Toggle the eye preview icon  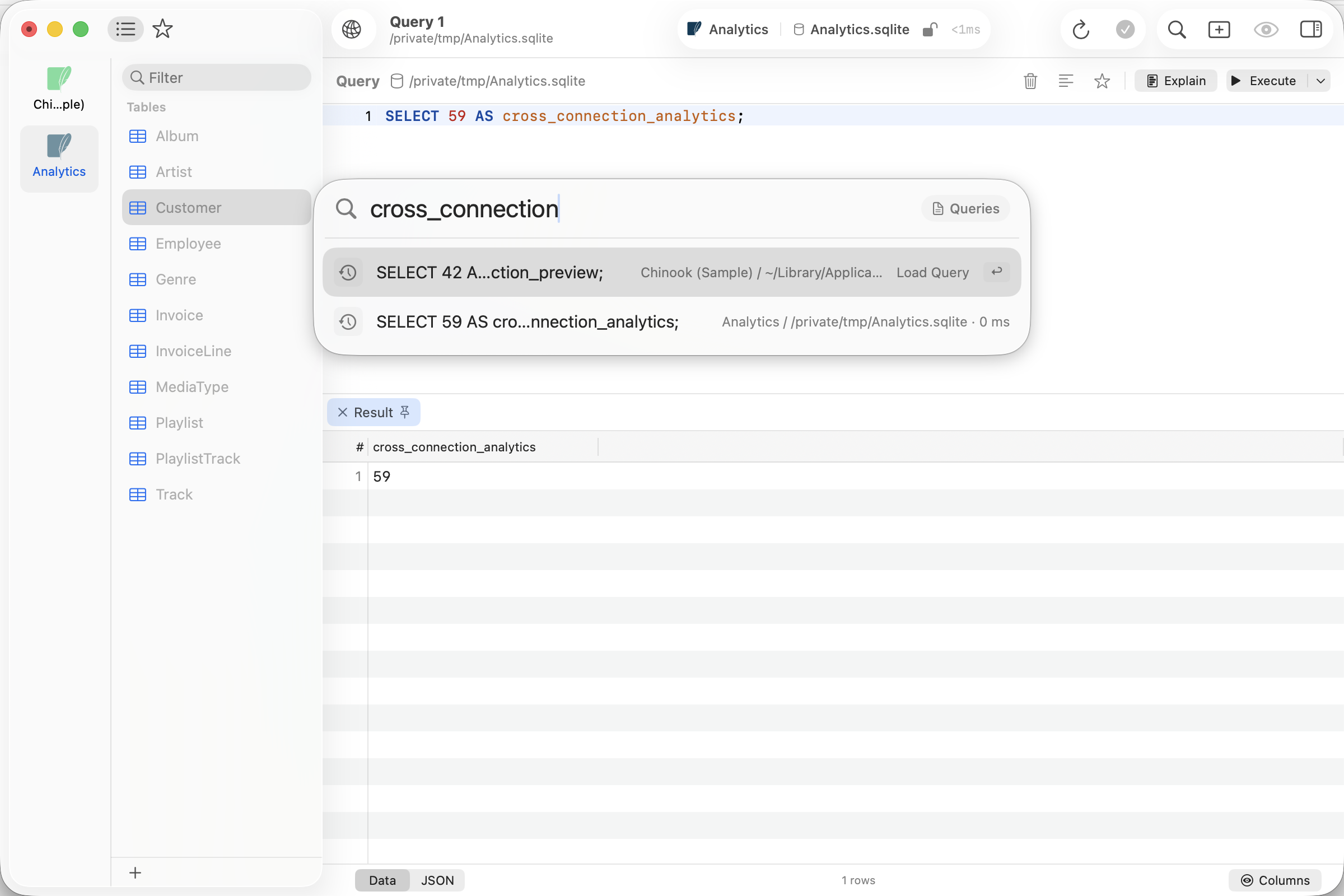pos(1266,29)
